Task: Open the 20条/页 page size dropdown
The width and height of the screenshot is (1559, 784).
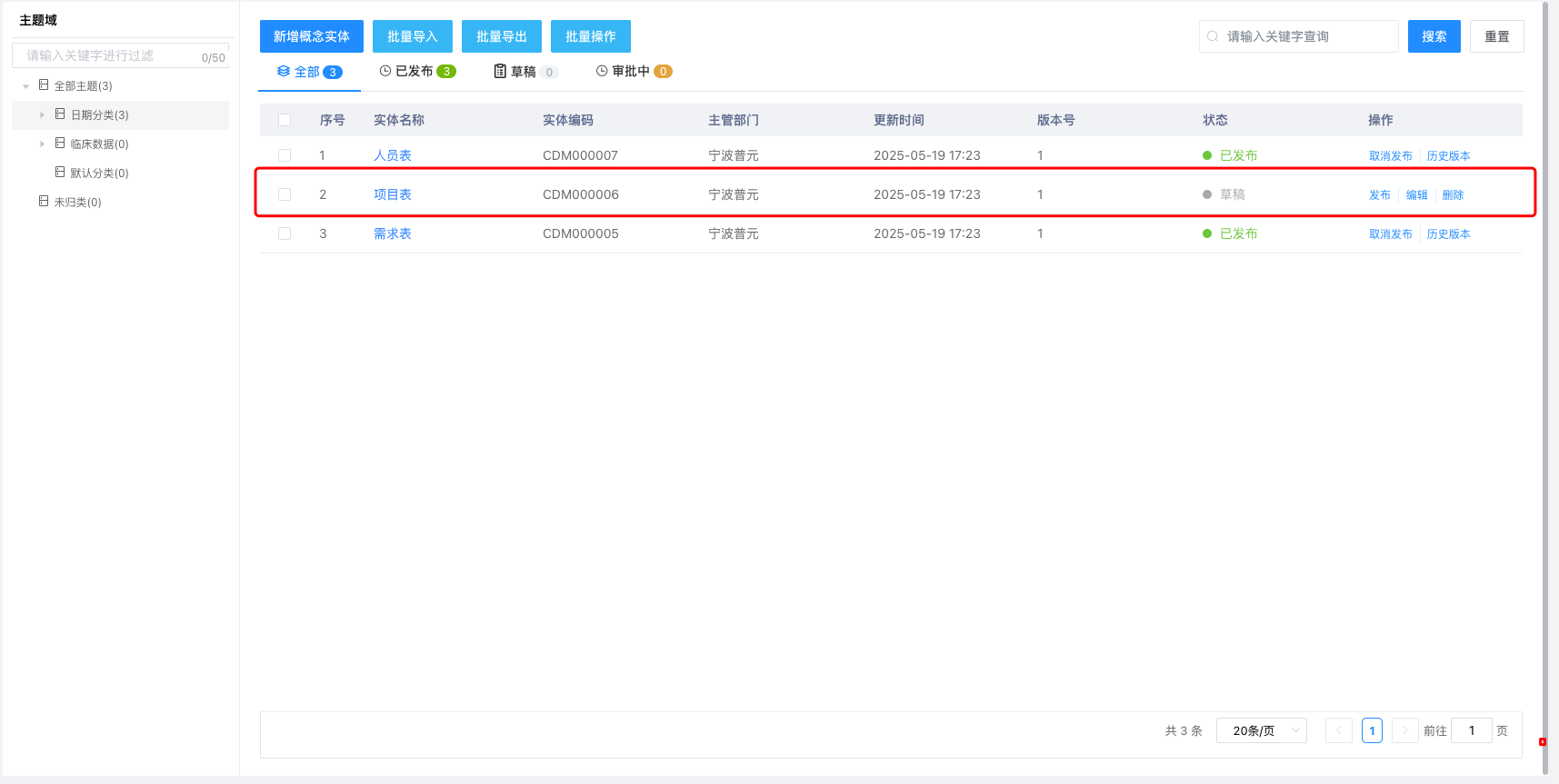Action: pos(1261,730)
